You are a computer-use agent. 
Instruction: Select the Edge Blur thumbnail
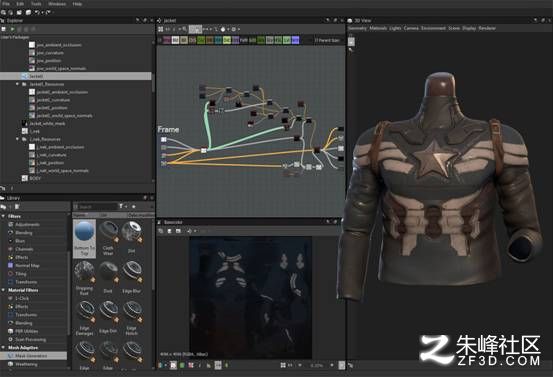click(x=132, y=278)
